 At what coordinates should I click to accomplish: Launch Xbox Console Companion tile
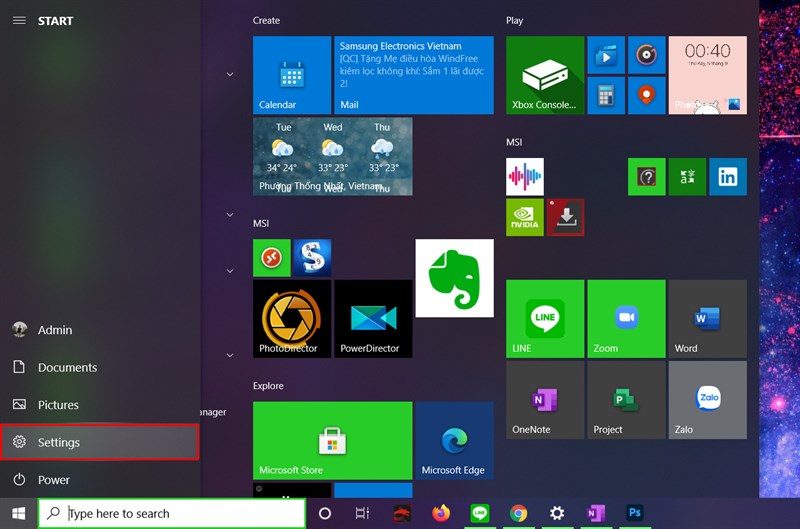(x=545, y=75)
